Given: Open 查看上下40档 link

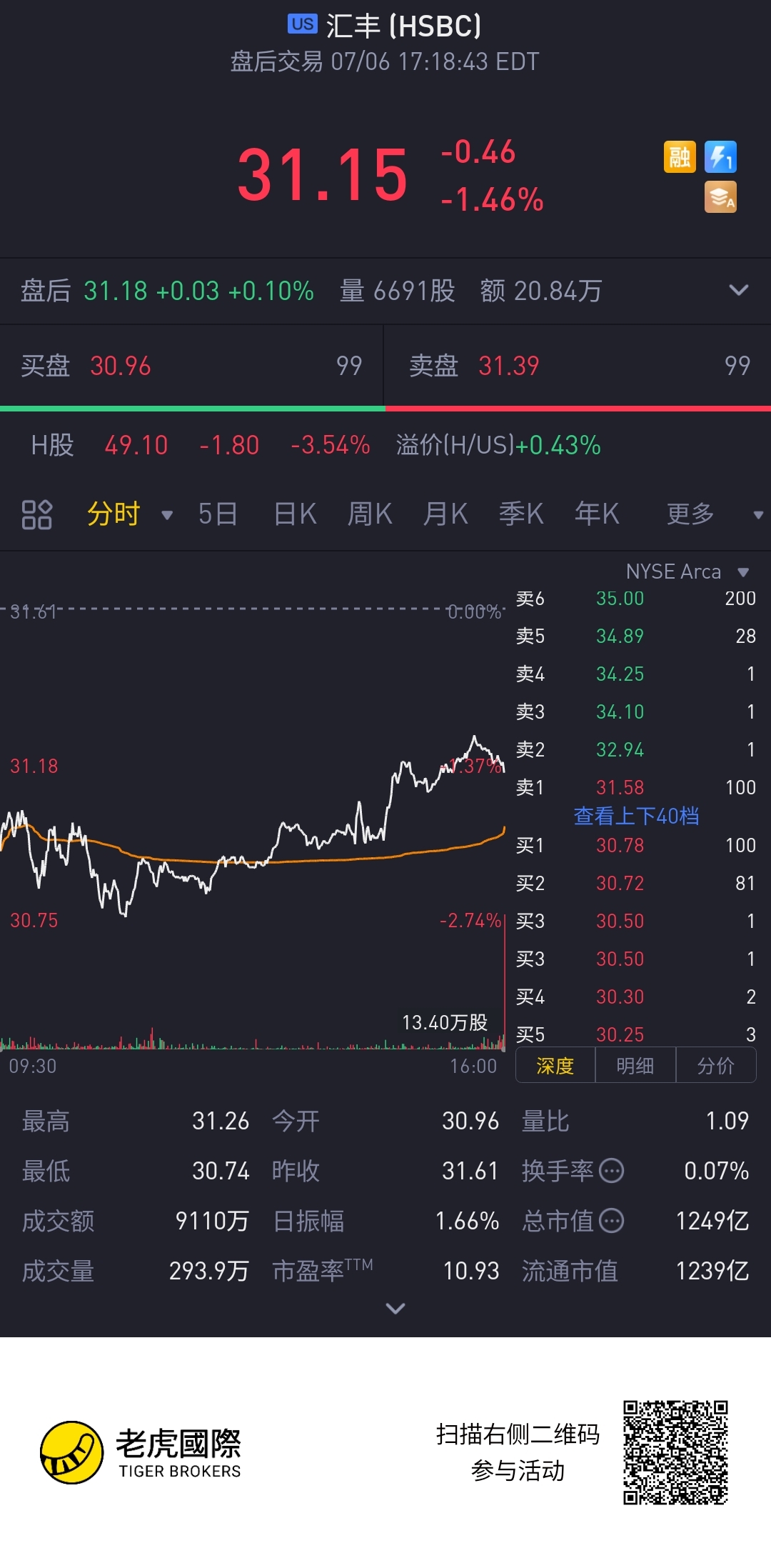Looking at the screenshot, I should click(x=636, y=816).
